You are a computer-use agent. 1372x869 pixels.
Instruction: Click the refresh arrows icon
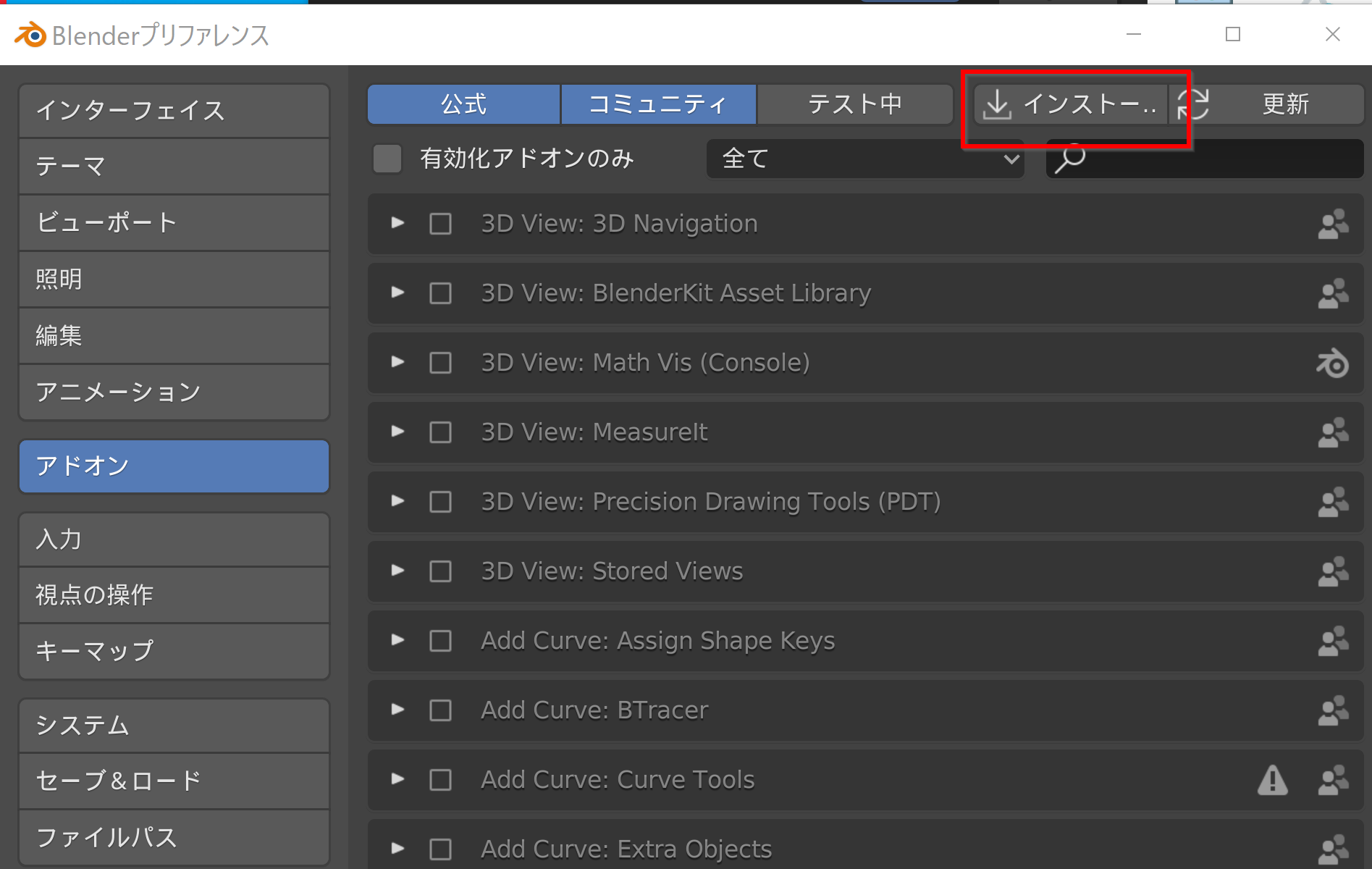coord(1193,105)
